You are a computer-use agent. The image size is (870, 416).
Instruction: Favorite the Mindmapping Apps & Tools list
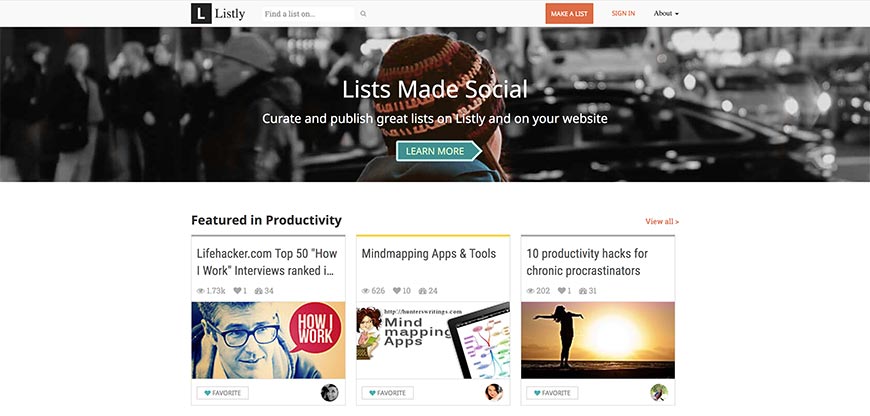(x=387, y=393)
